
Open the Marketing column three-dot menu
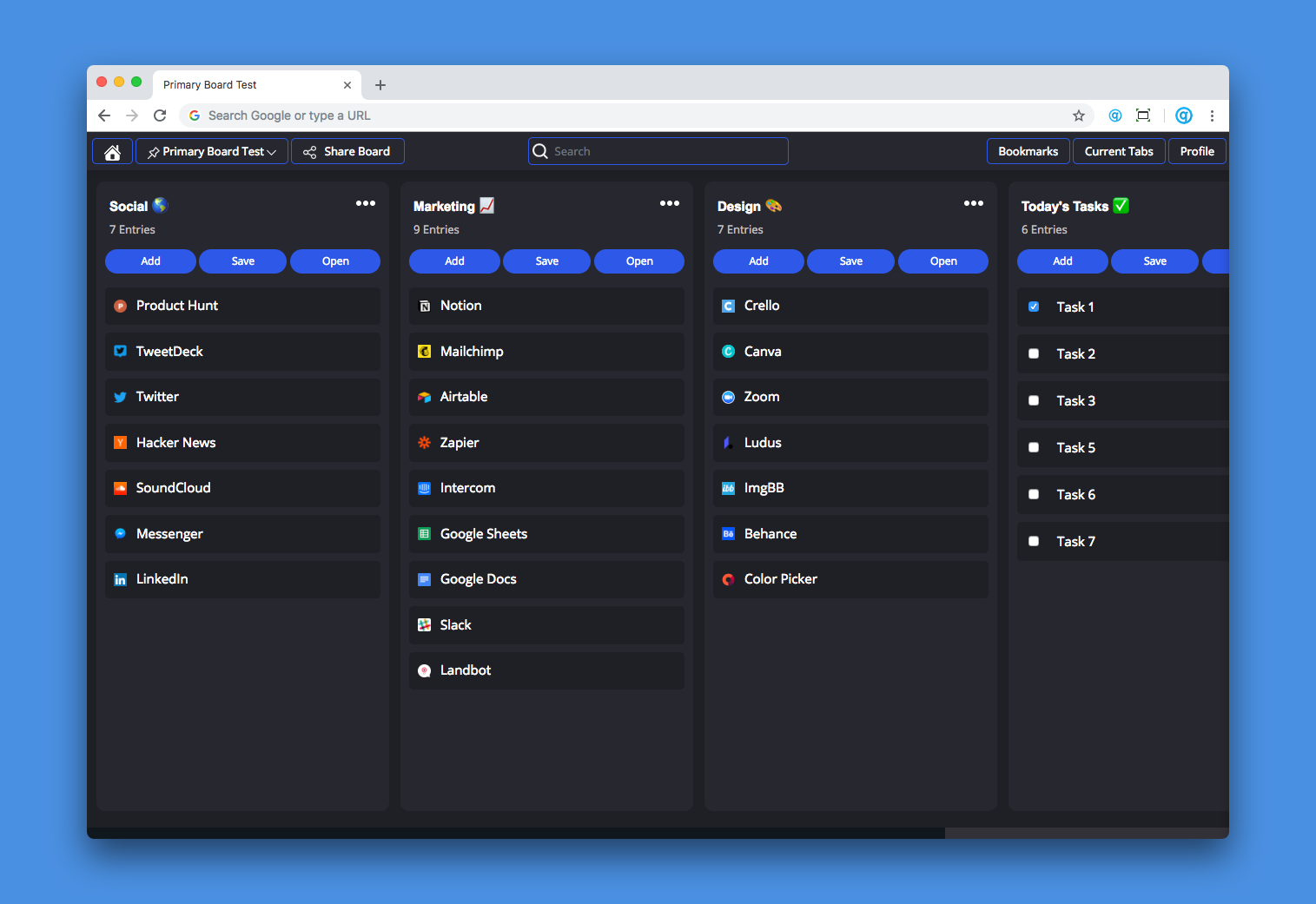[x=670, y=203]
